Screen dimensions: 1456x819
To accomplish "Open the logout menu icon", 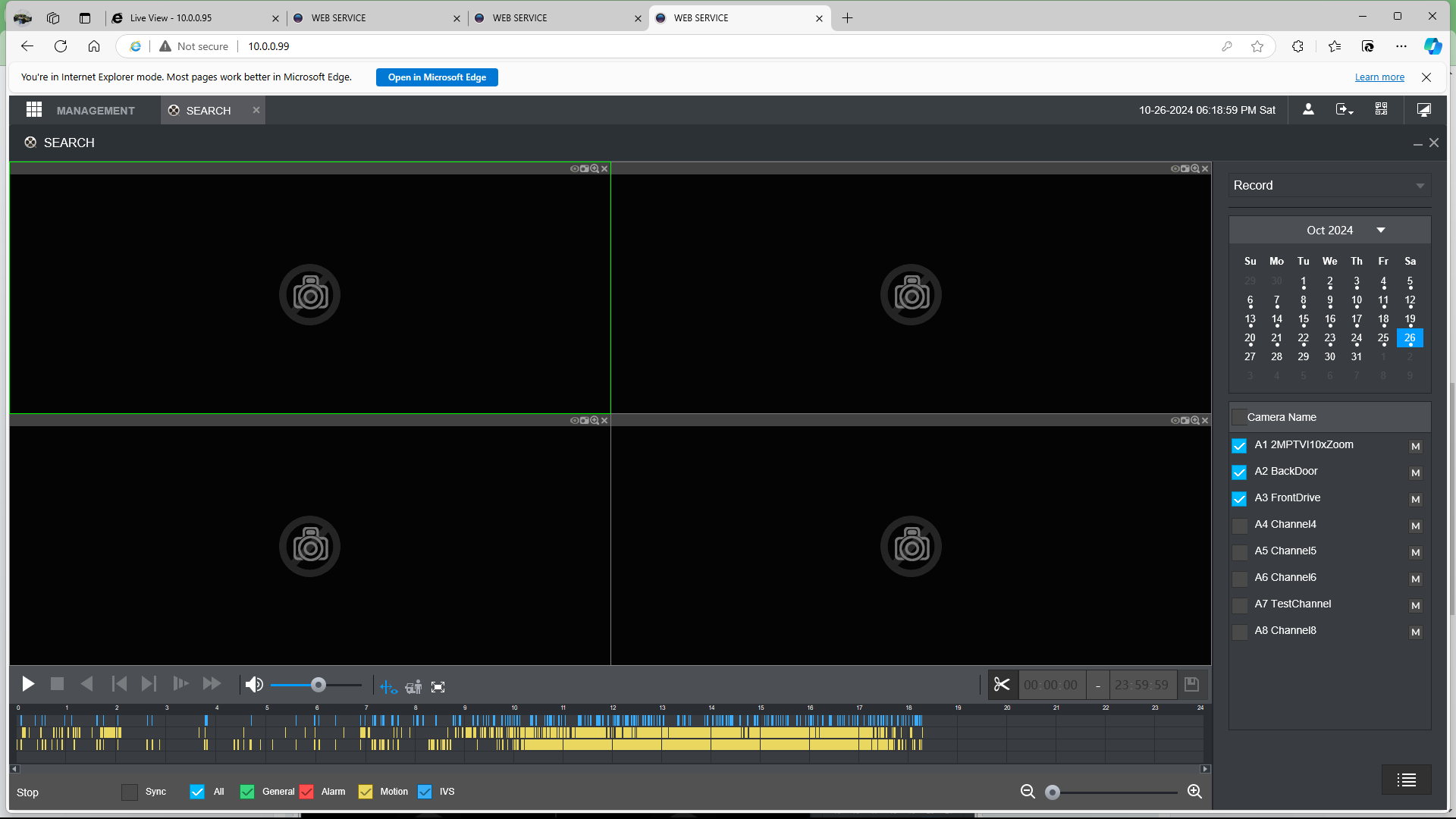I will [1344, 110].
